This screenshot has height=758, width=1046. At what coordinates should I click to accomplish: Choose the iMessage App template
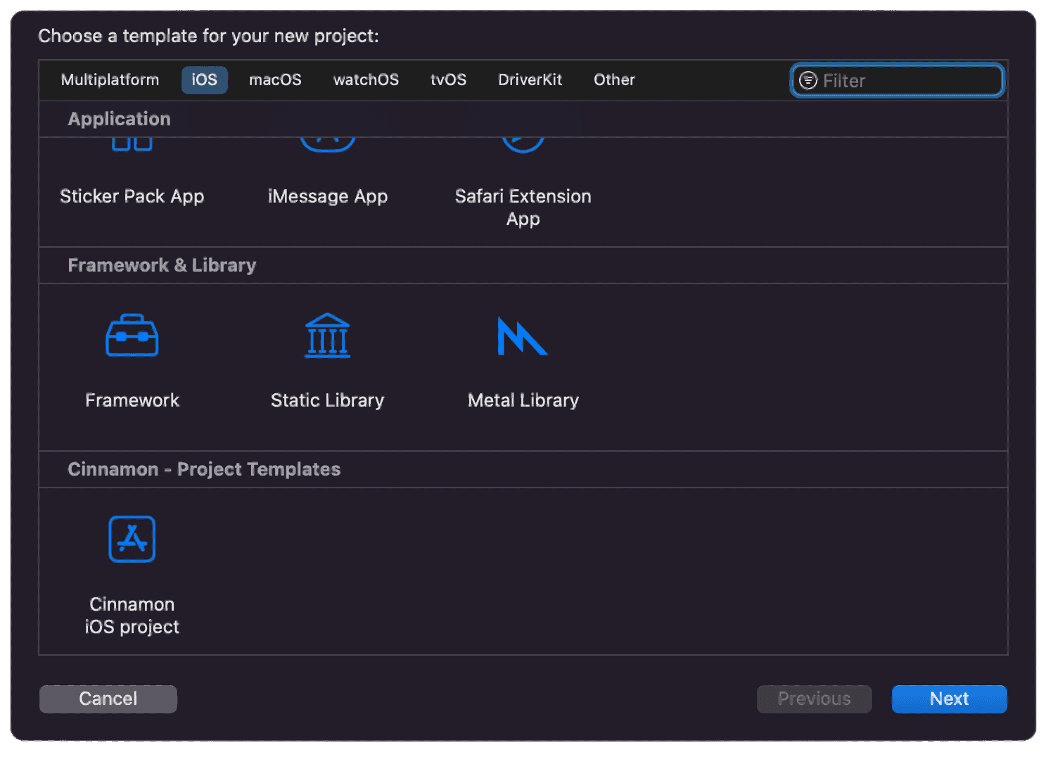click(x=327, y=196)
